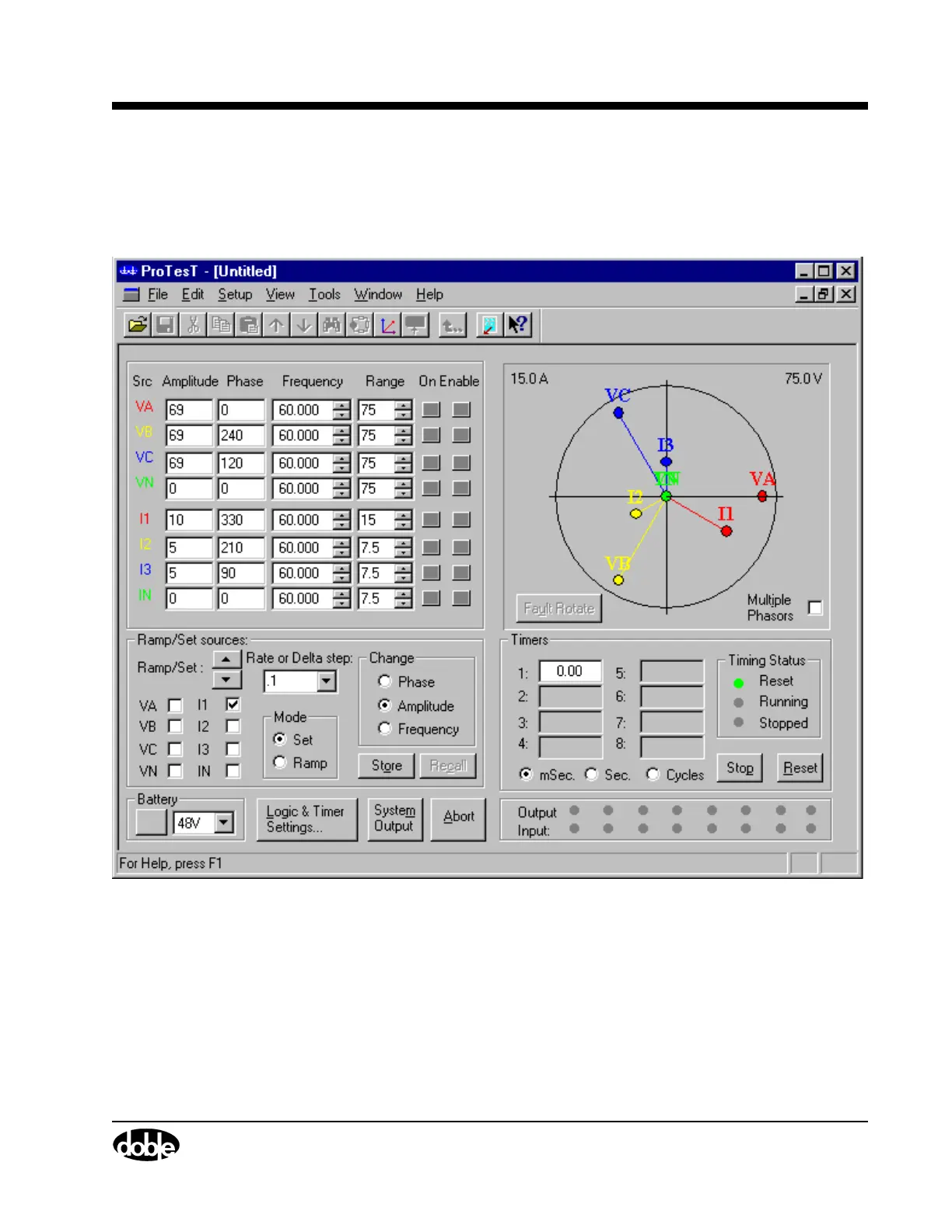Click the IN frequency spinner arrows

341,598
